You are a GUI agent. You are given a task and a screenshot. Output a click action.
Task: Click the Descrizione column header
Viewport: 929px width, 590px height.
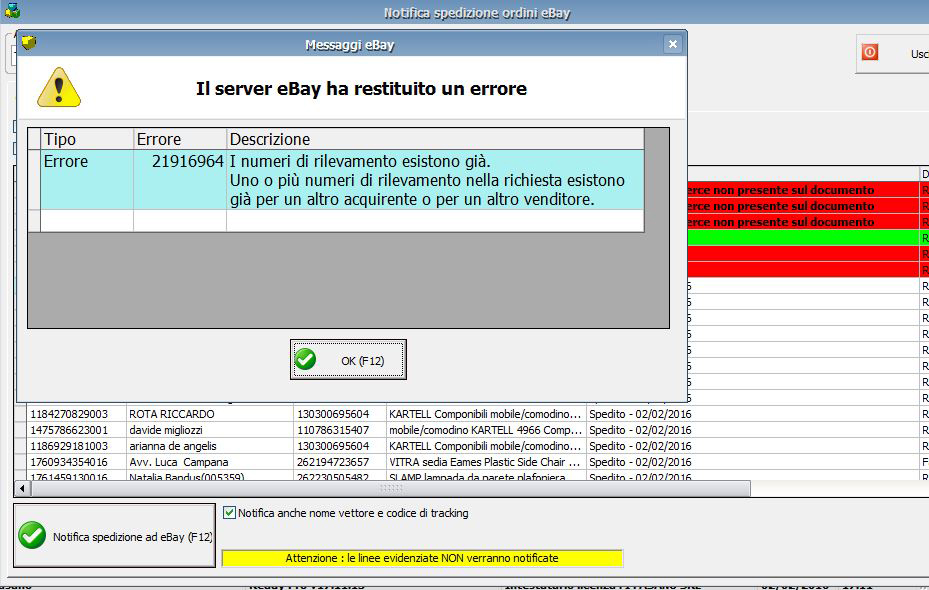pos(435,139)
